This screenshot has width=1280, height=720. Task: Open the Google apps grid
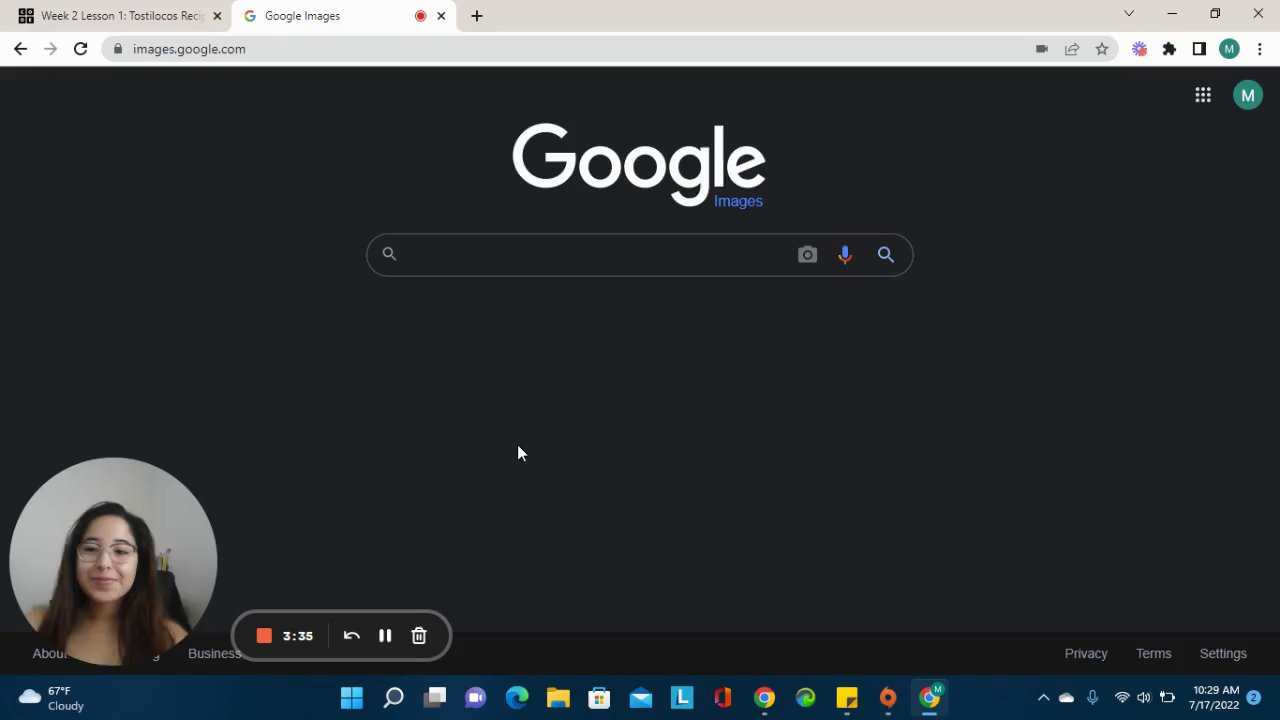pos(1203,95)
